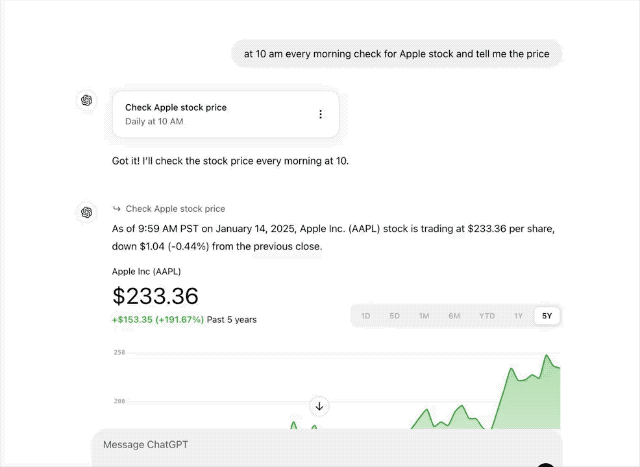
Task: Select the 5Y range toggle
Action: pos(546,316)
